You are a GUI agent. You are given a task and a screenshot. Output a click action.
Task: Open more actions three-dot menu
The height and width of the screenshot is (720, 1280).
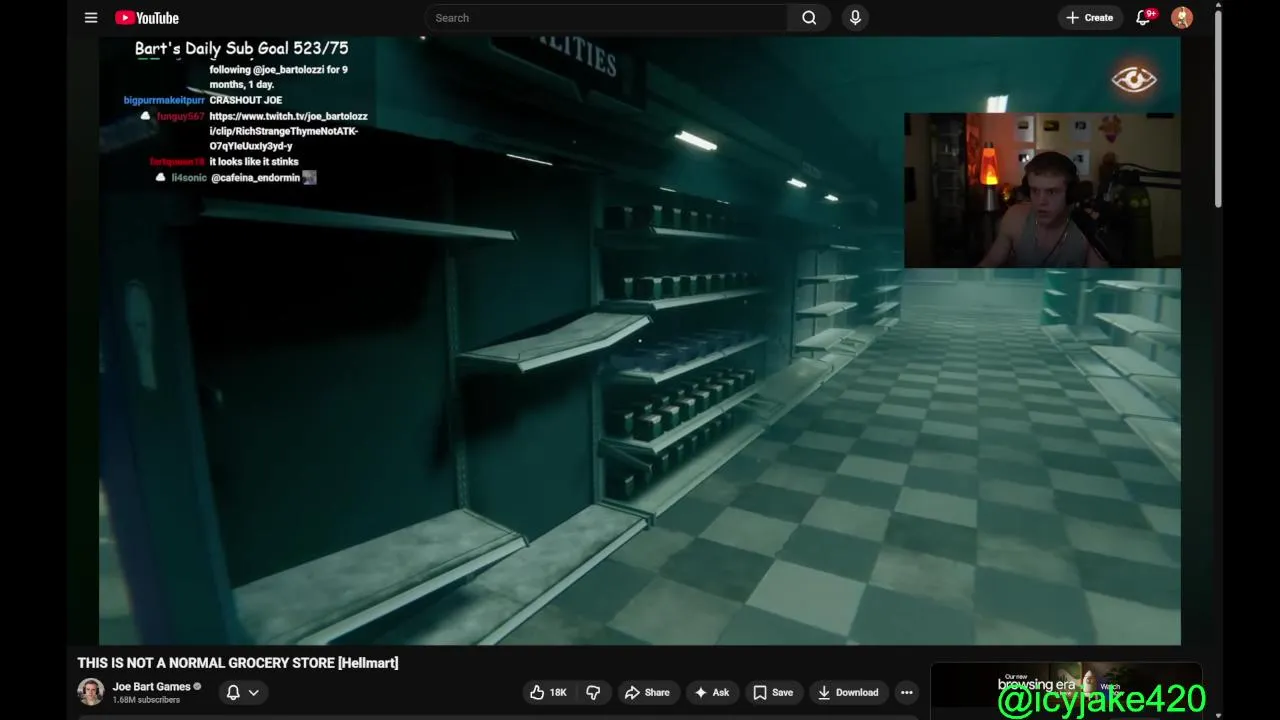pos(906,692)
